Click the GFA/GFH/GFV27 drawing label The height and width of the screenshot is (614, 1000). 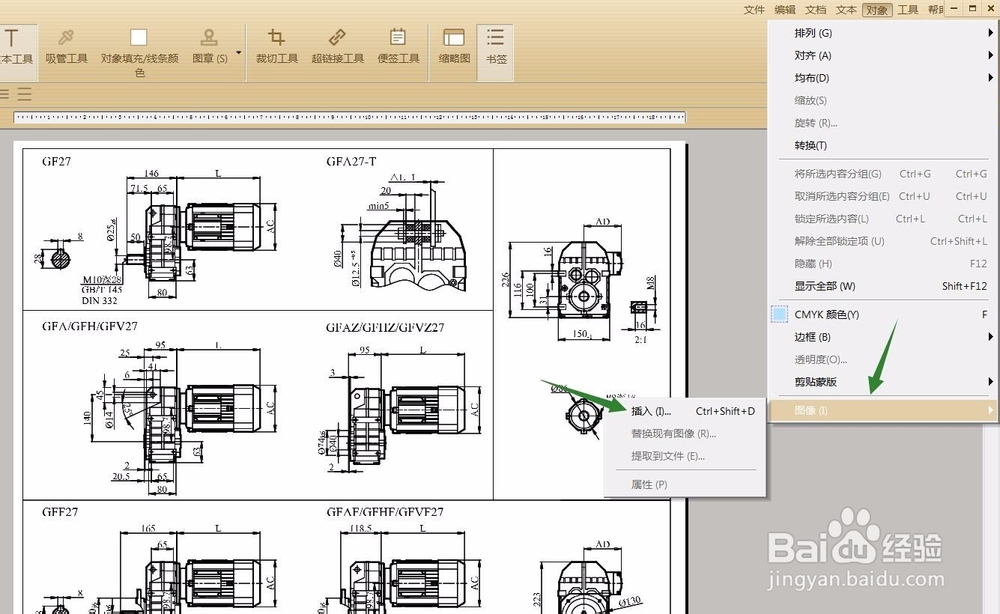point(89,326)
